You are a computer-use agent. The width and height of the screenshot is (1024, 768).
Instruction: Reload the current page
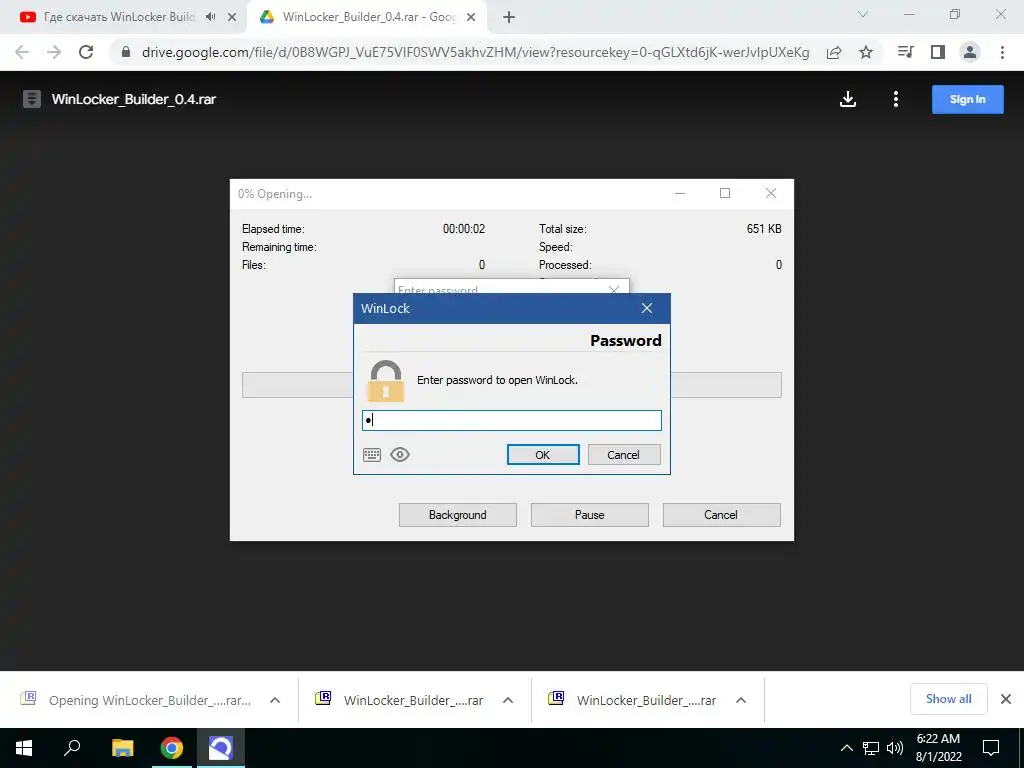[x=86, y=52]
